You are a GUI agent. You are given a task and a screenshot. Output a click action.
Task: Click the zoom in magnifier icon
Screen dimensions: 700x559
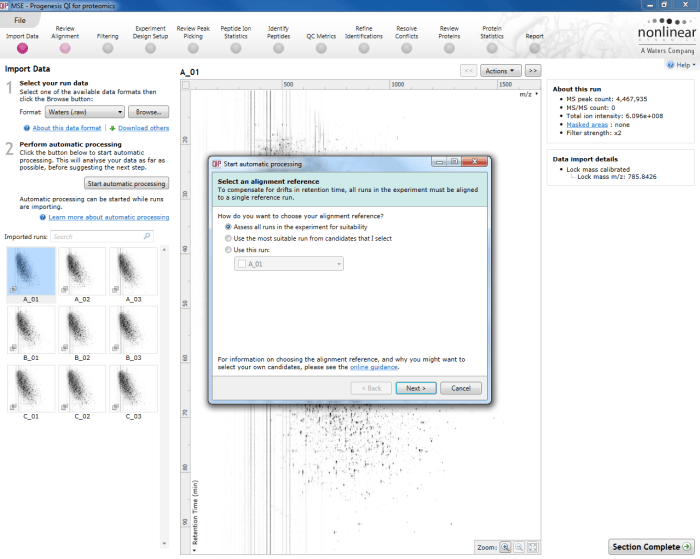click(x=505, y=547)
